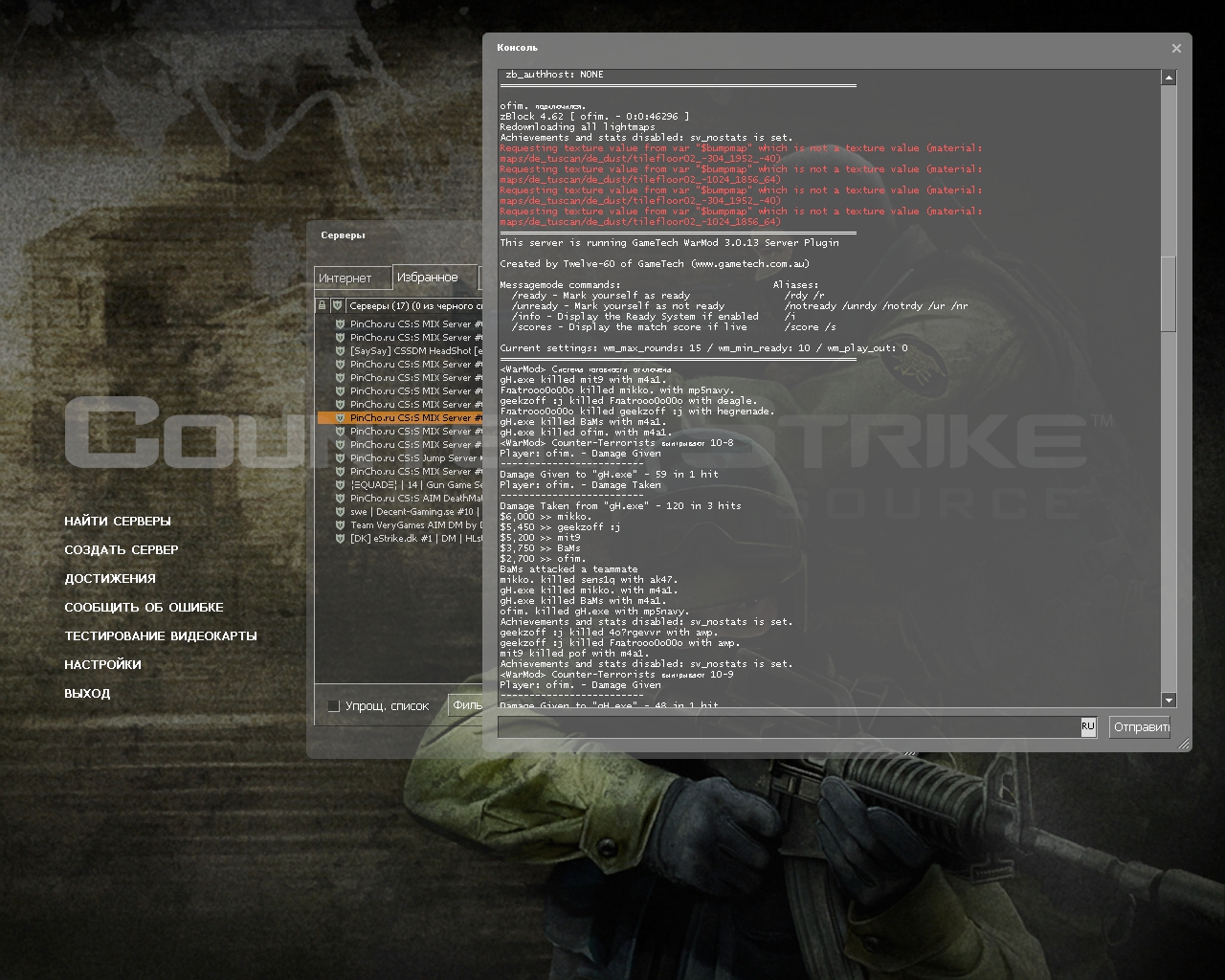Click the shield icon beside Team VeryGames AIM DM
The image size is (1225, 980).
point(340,525)
